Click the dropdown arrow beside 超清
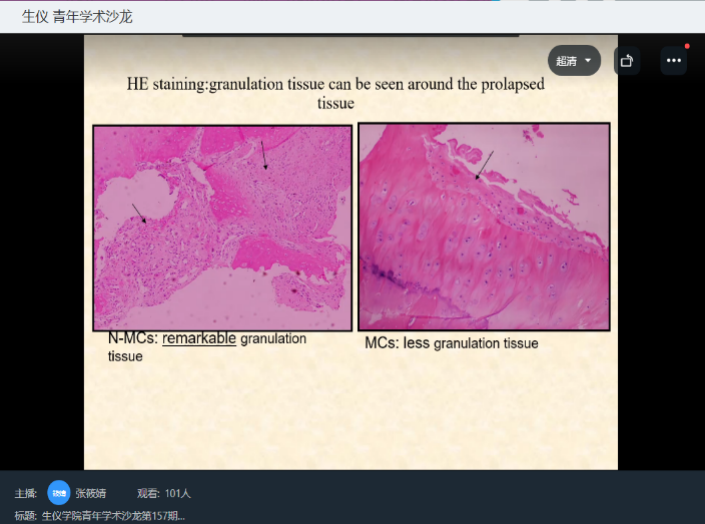The height and width of the screenshot is (524, 705). (588, 61)
